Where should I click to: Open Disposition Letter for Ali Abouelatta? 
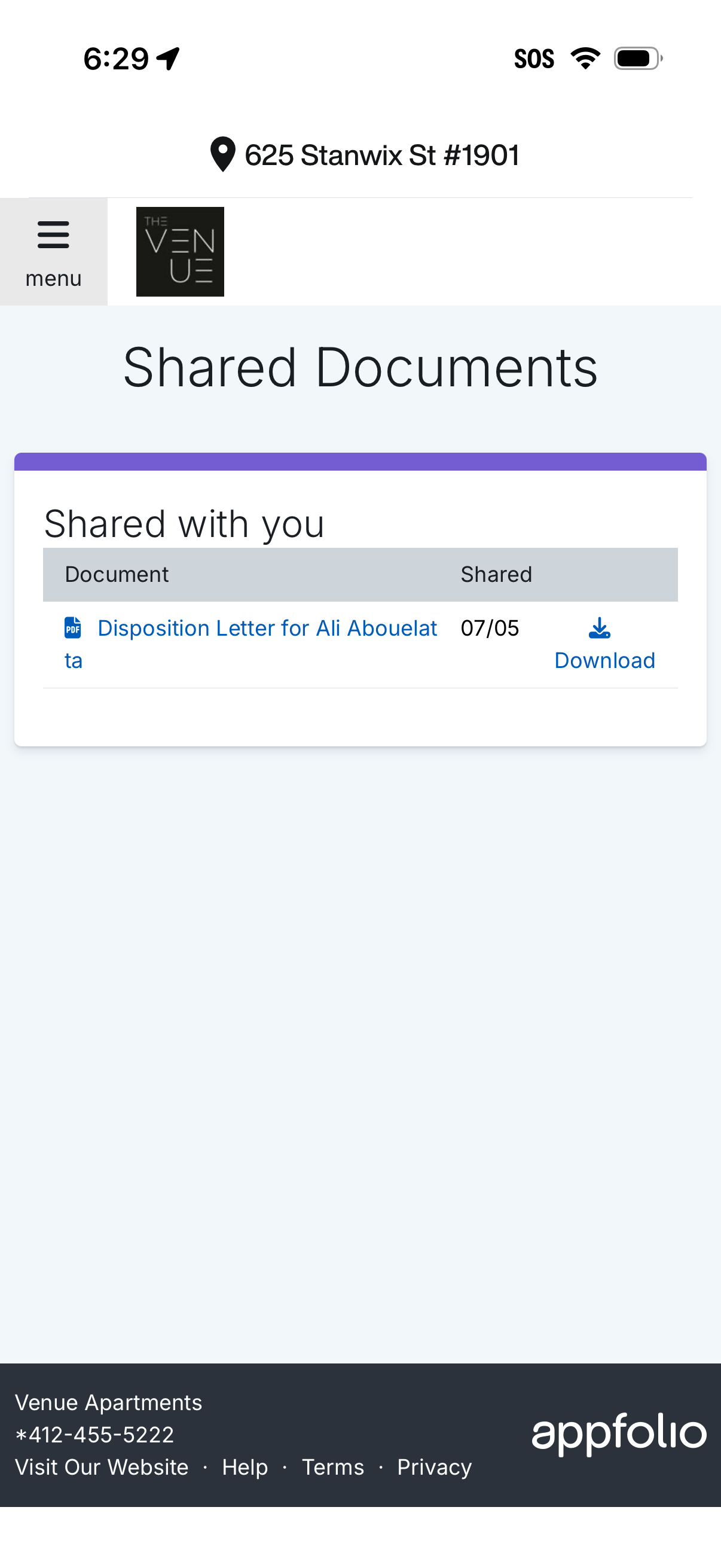(x=267, y=628)
